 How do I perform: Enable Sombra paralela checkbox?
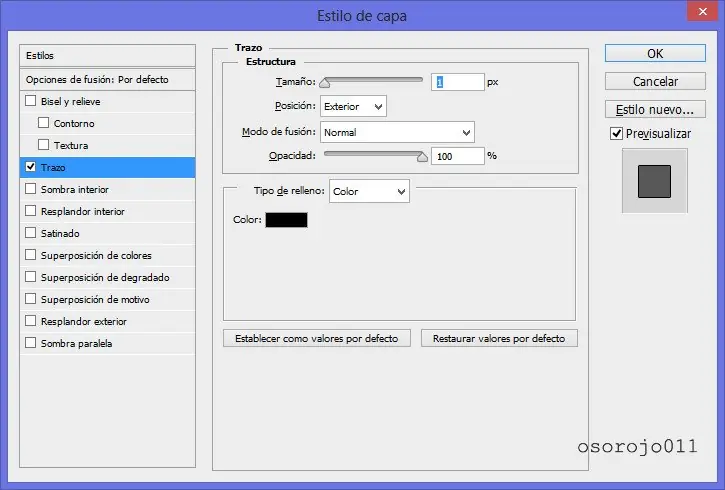pos(31,343)
